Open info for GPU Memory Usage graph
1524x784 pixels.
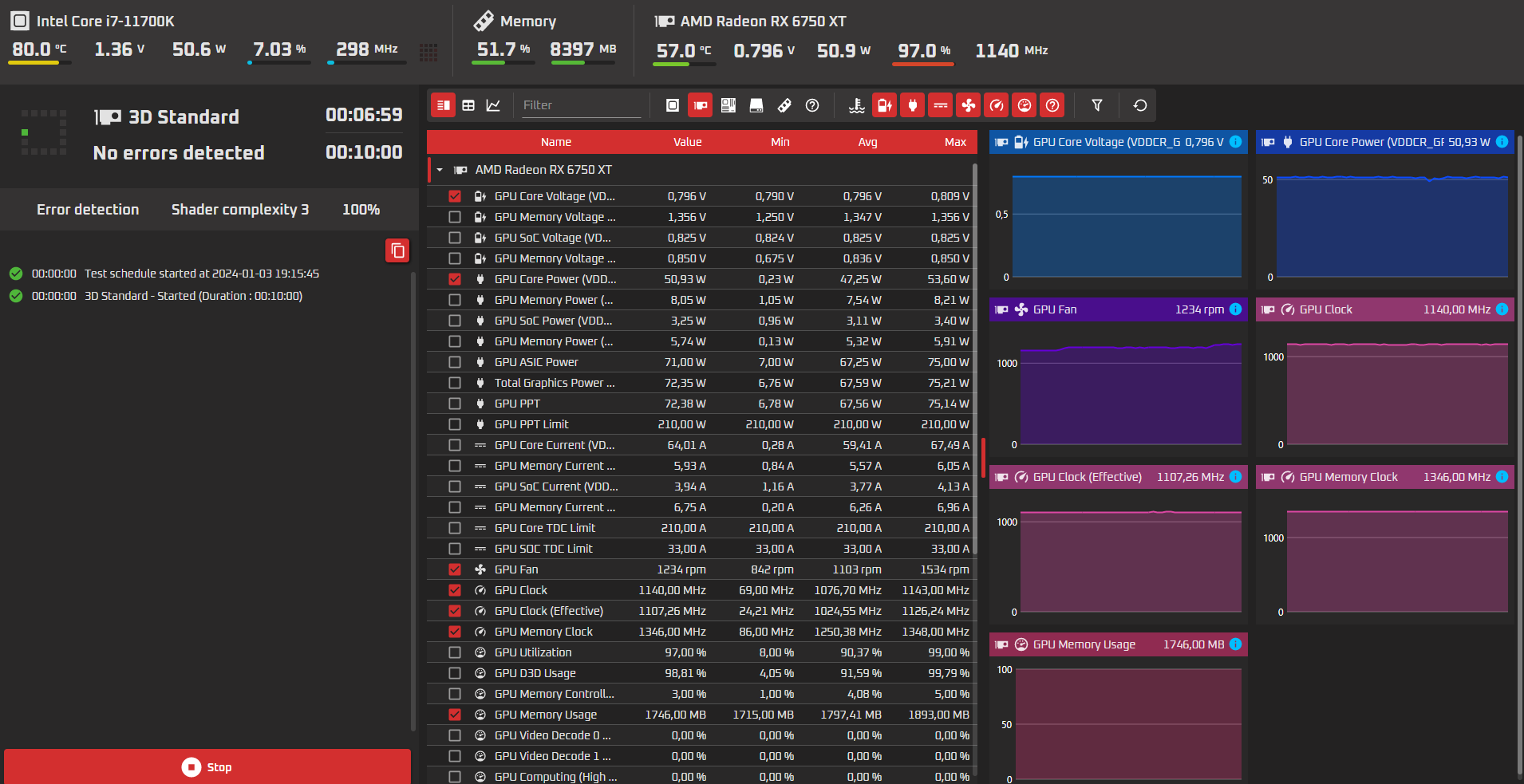tap(1236, 644)
